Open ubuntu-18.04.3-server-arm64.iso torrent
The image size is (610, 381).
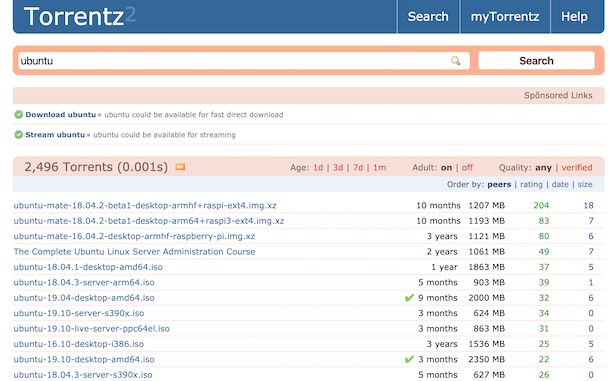click(84, 282)
